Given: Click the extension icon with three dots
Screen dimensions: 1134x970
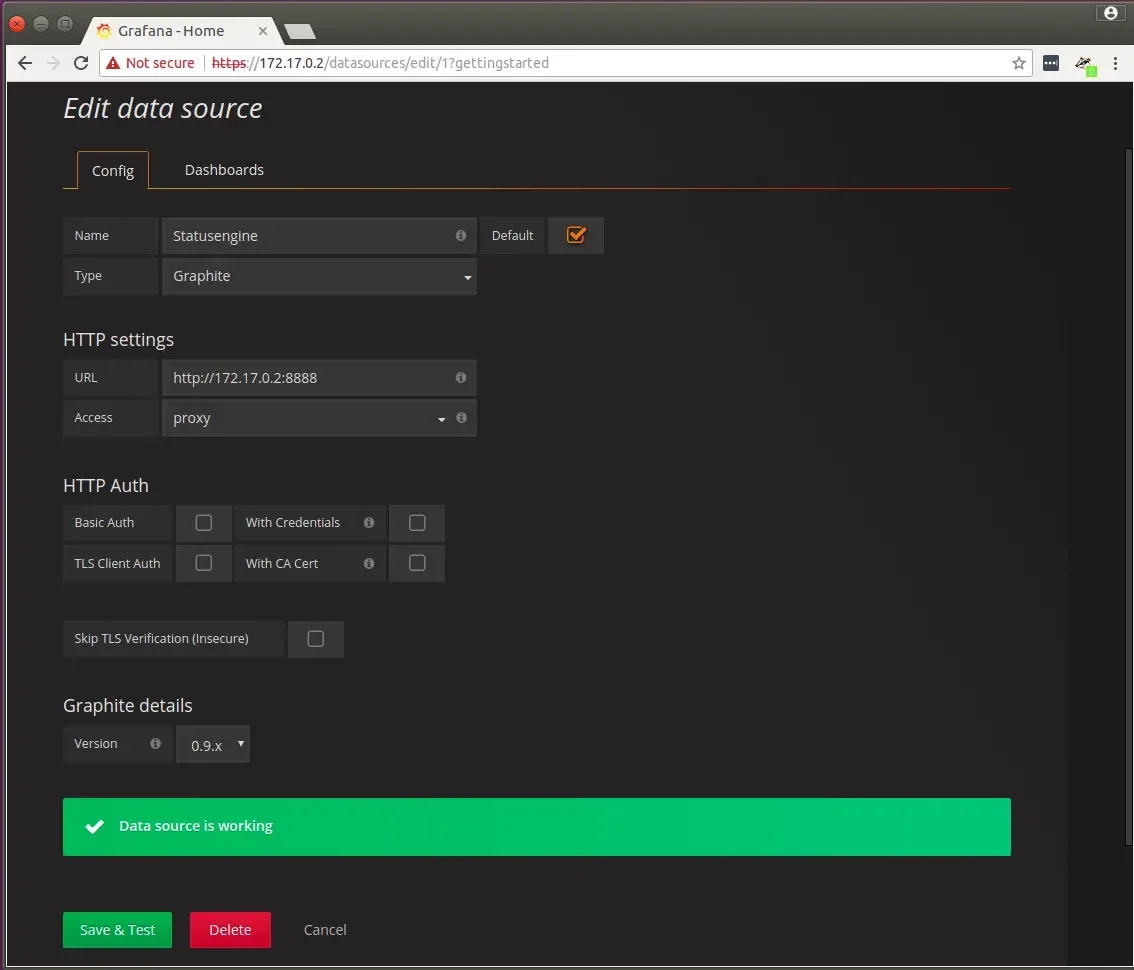Looking at the screenshot, I should click(1051, 63).
